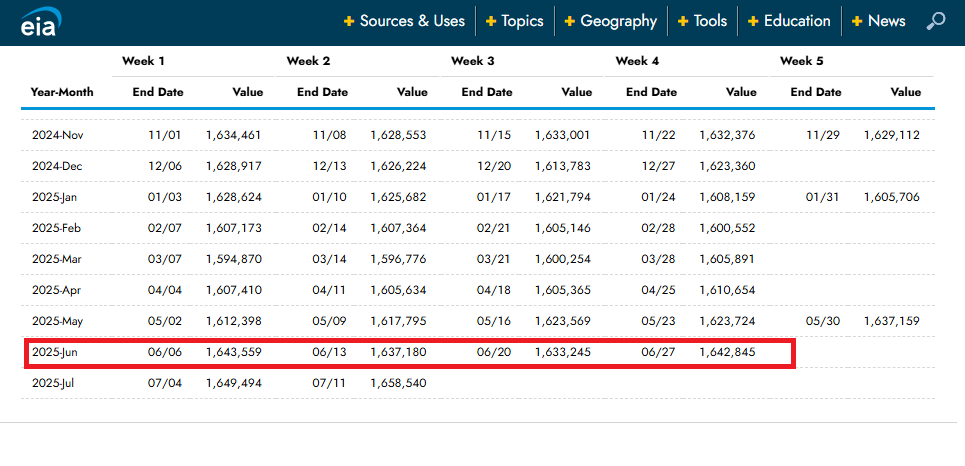
Task: Click the 1,658,540 value for 07/11
Action: click(x=398, y=383)
